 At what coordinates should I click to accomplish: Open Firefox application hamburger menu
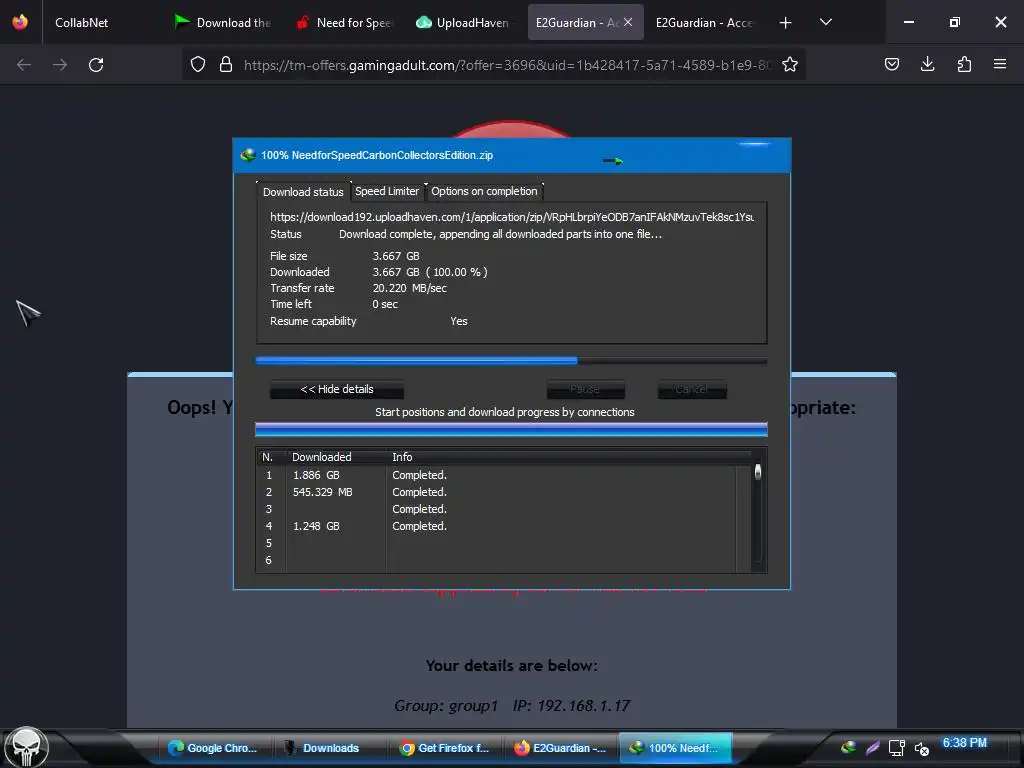point(1000,64)
